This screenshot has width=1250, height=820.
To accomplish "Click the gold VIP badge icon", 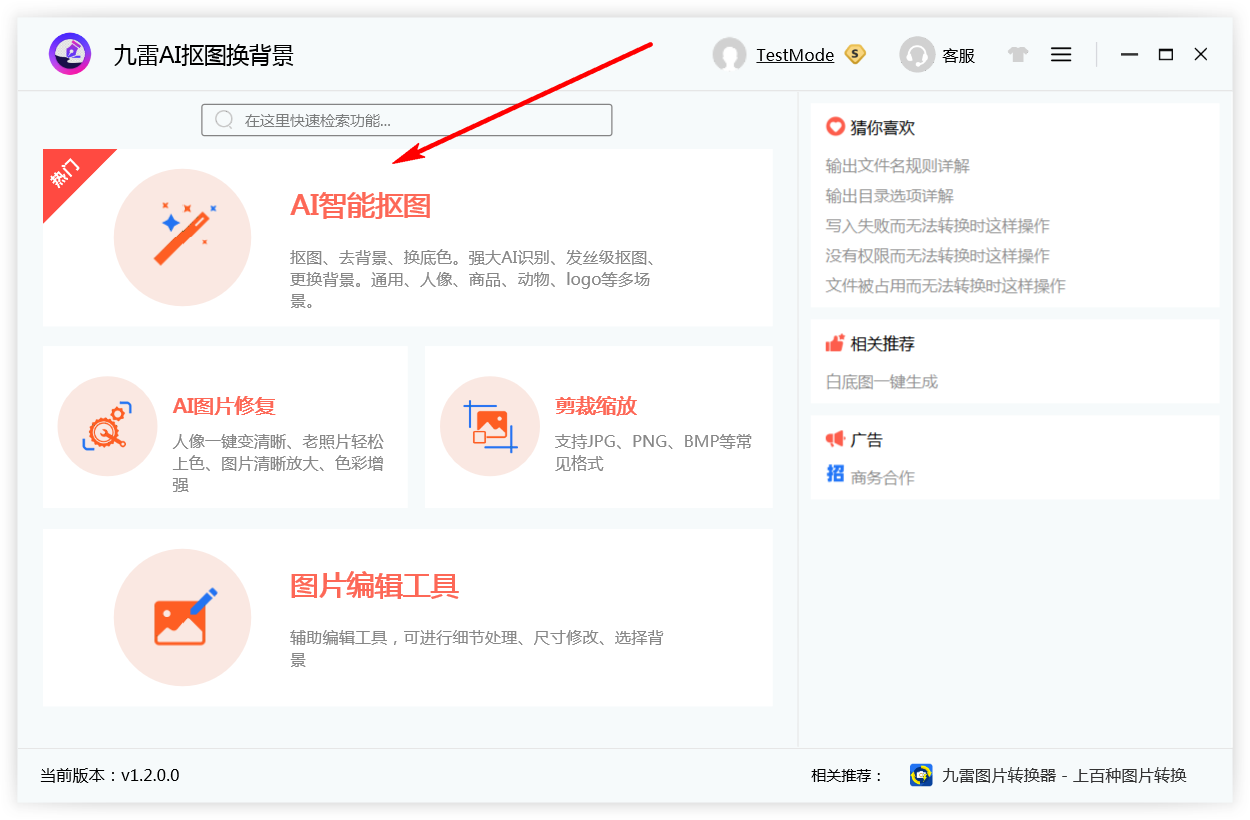I will coord(854,54).
